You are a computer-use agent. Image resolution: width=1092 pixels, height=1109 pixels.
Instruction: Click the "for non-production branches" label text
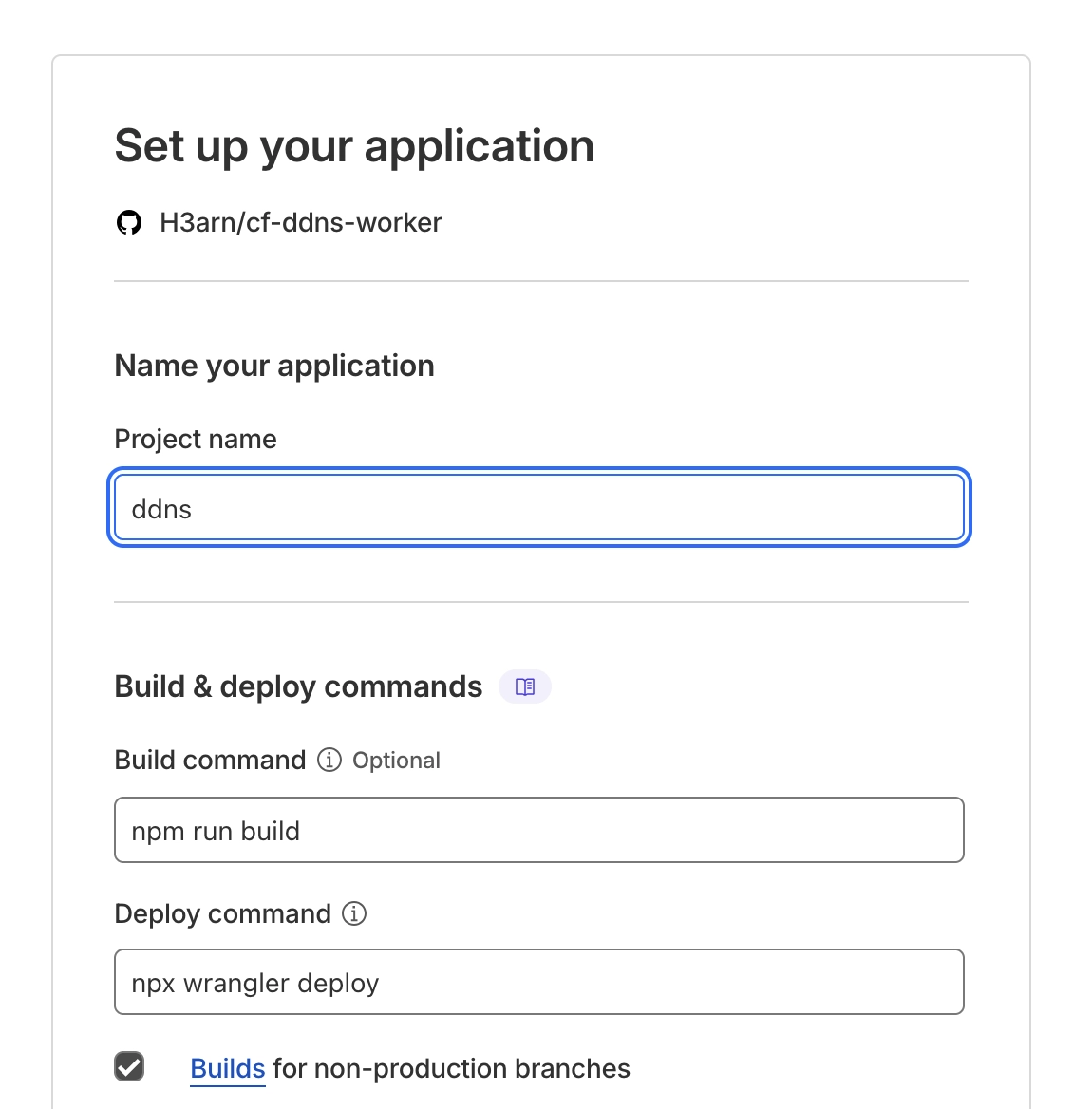[x=451, y=1068]
